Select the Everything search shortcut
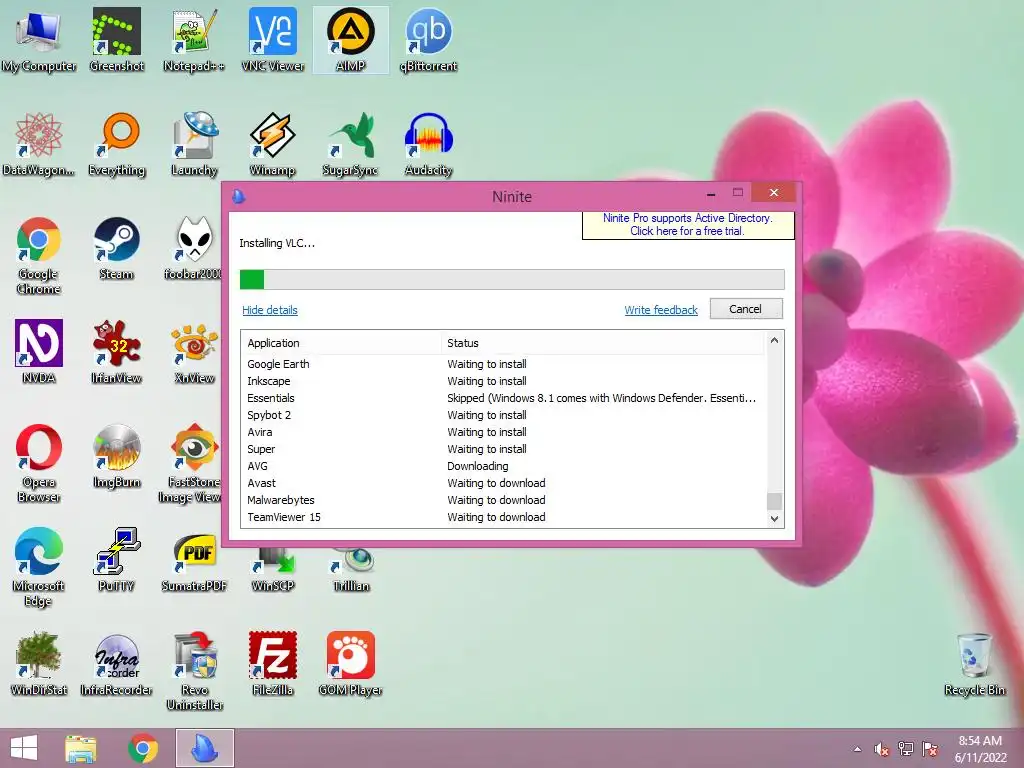 [116, 144]
